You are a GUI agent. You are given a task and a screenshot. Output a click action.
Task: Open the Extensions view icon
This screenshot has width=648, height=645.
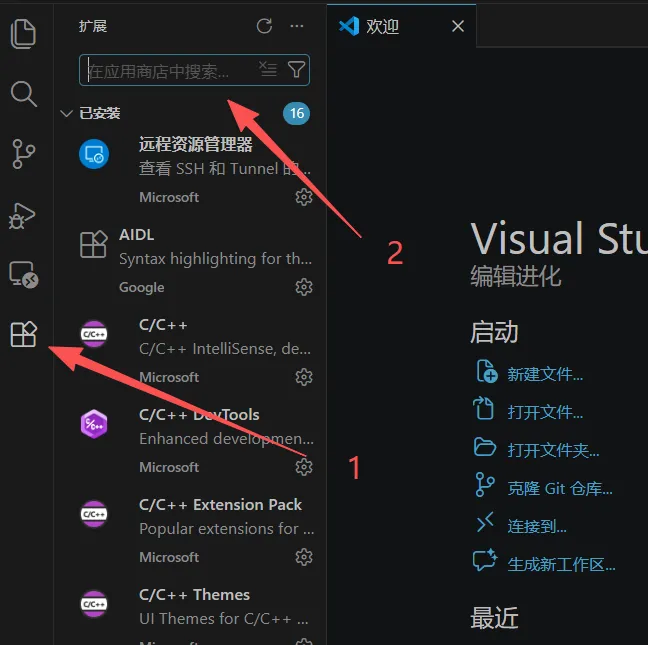pyautogui.click(x=24, y=334)
